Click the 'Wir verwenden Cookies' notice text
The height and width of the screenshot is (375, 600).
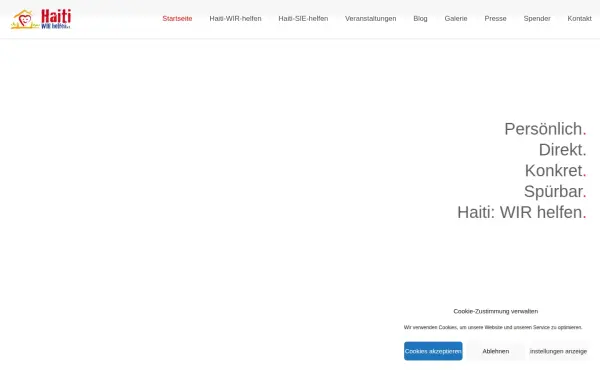click(493, 327)
